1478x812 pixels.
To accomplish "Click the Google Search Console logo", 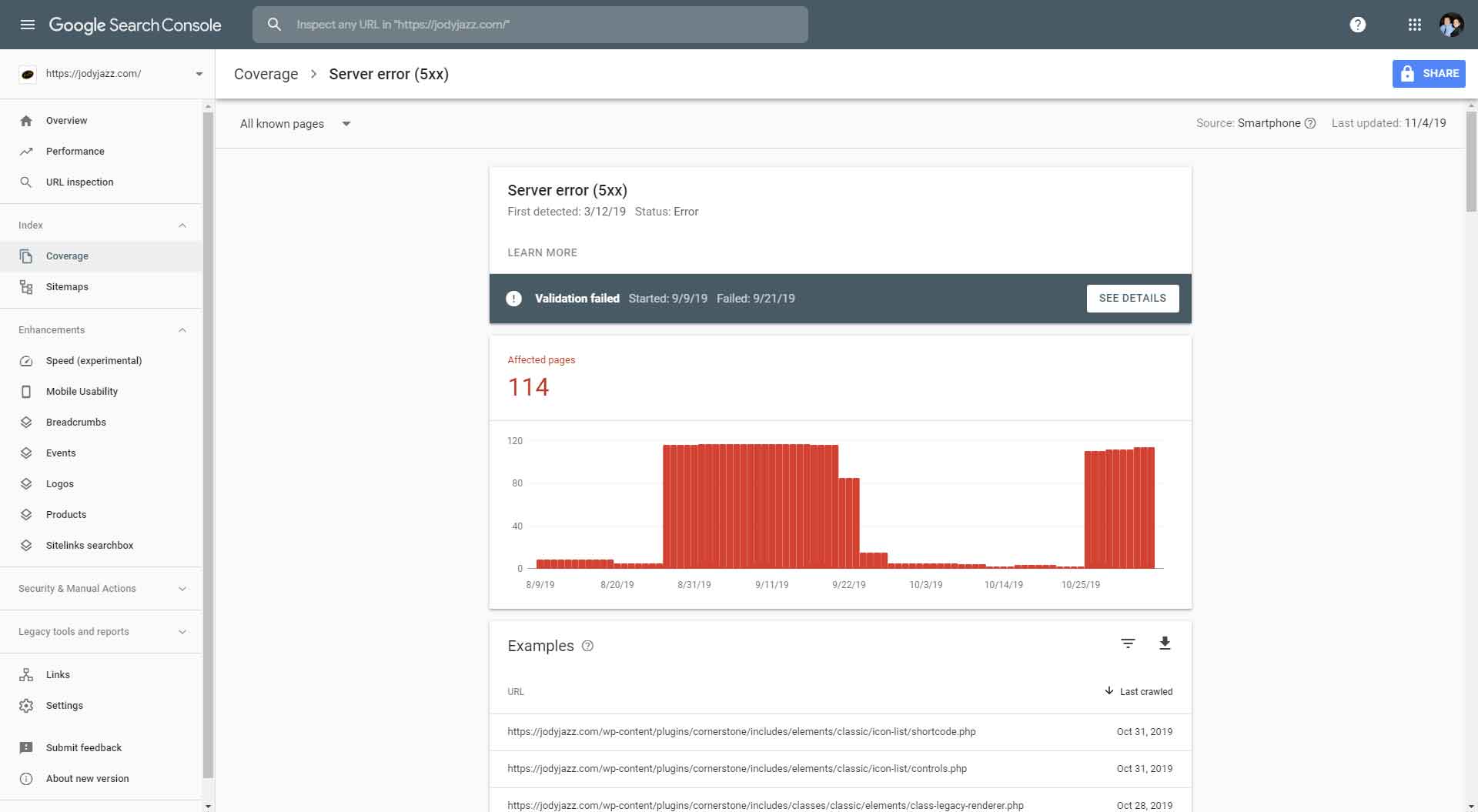I will pyautogui.click(x=135, y=25).
